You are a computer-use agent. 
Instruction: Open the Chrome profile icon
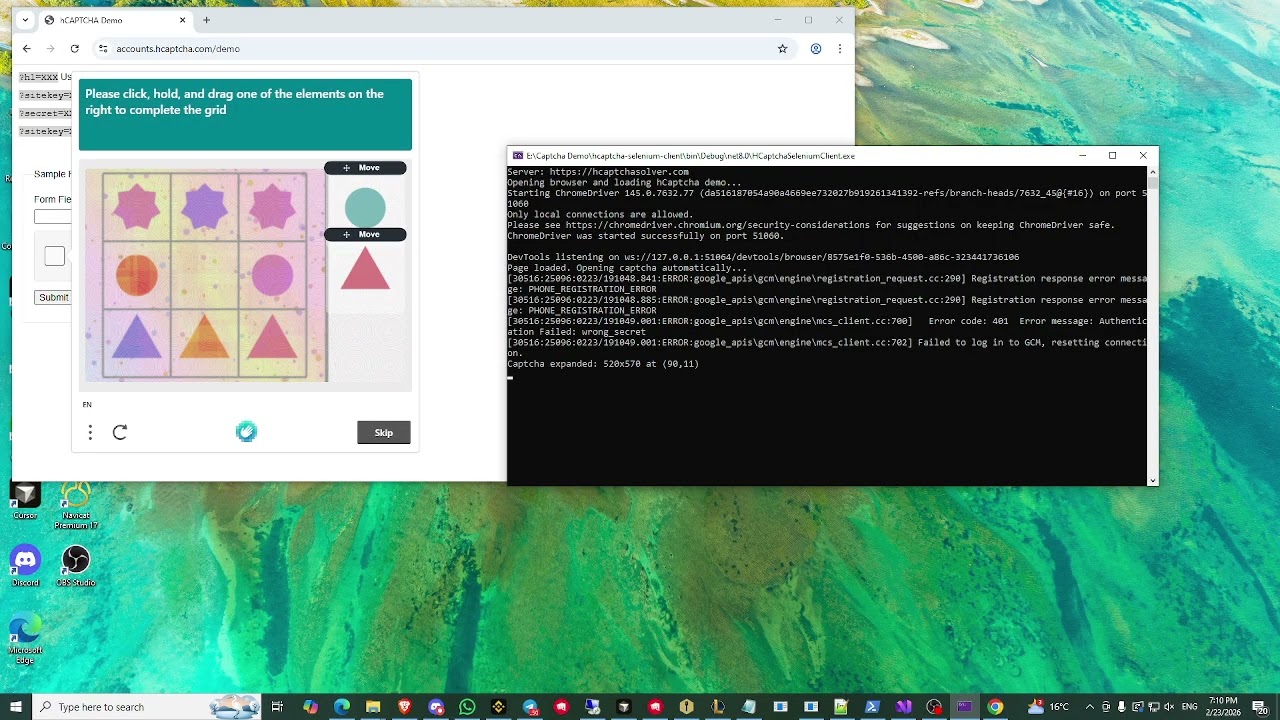pos(816,48)
